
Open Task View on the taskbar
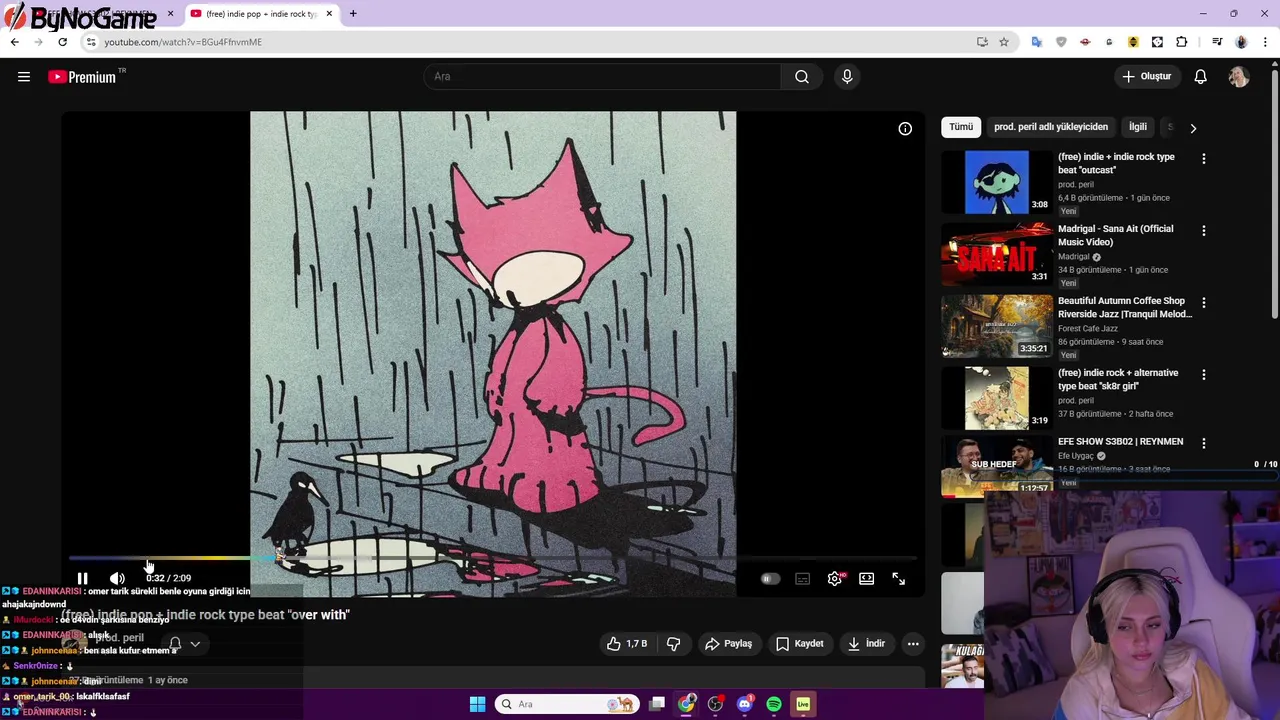[657, 704]
